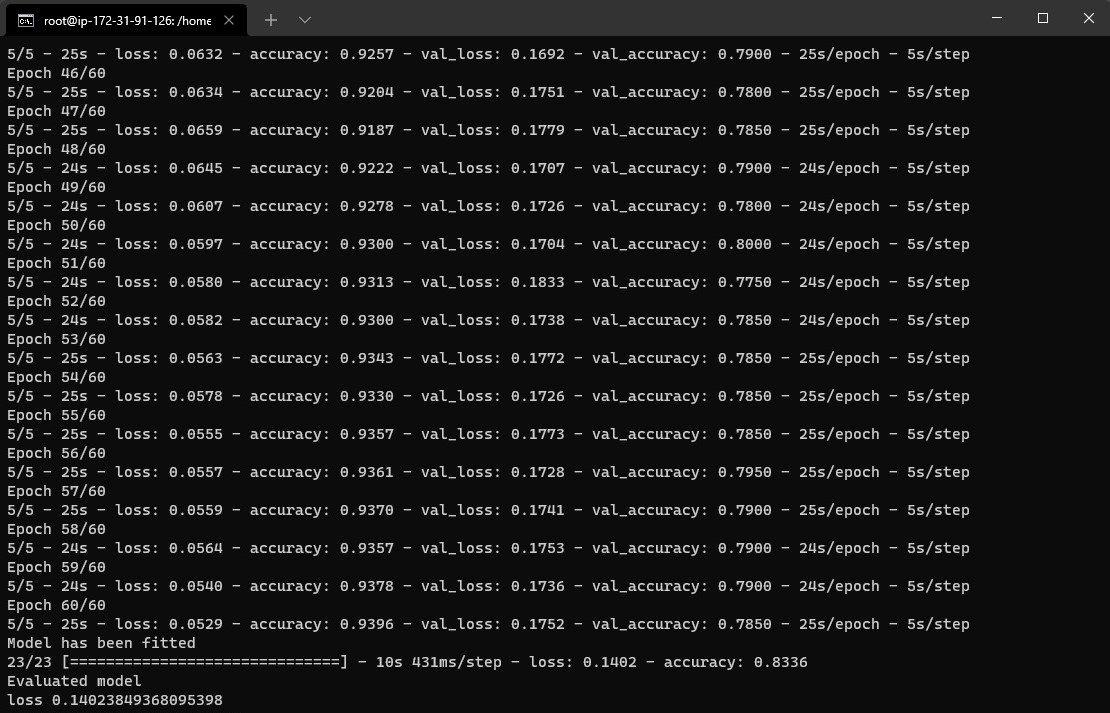Open a new terminal tab

pos(270,21)
